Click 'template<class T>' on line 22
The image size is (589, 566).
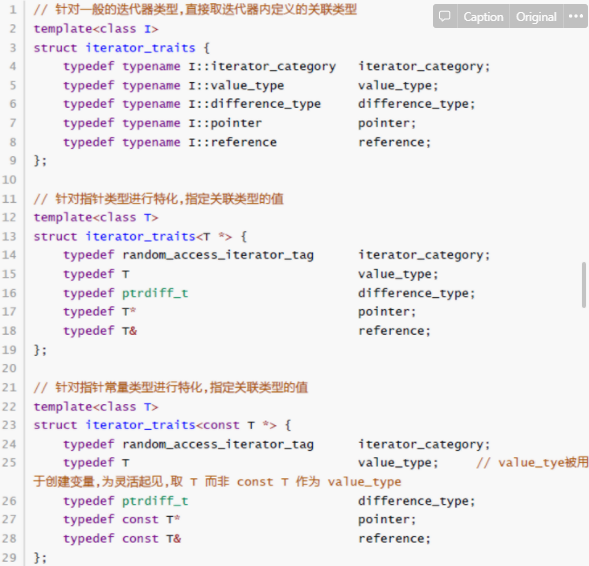(x=96, y=407)
